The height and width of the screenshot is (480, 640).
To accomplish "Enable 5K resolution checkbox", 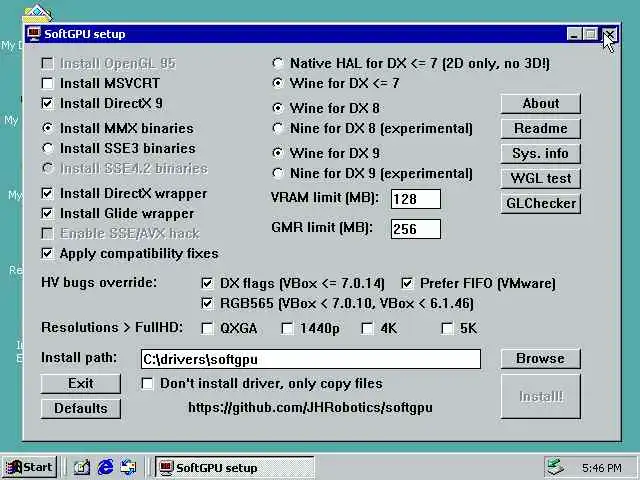I will pyautogui.click(x=447, y=328).
